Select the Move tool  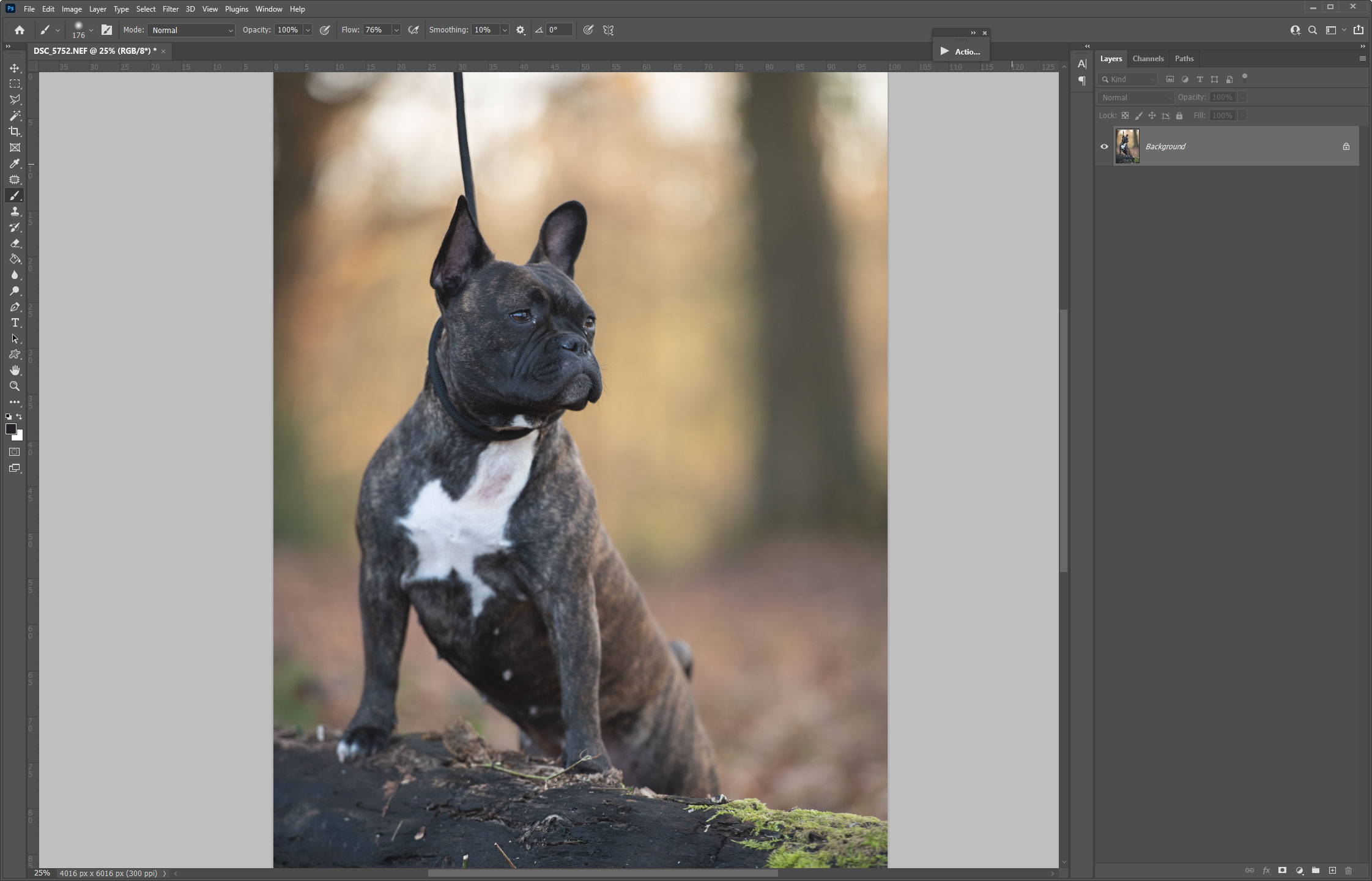(15, 68)
